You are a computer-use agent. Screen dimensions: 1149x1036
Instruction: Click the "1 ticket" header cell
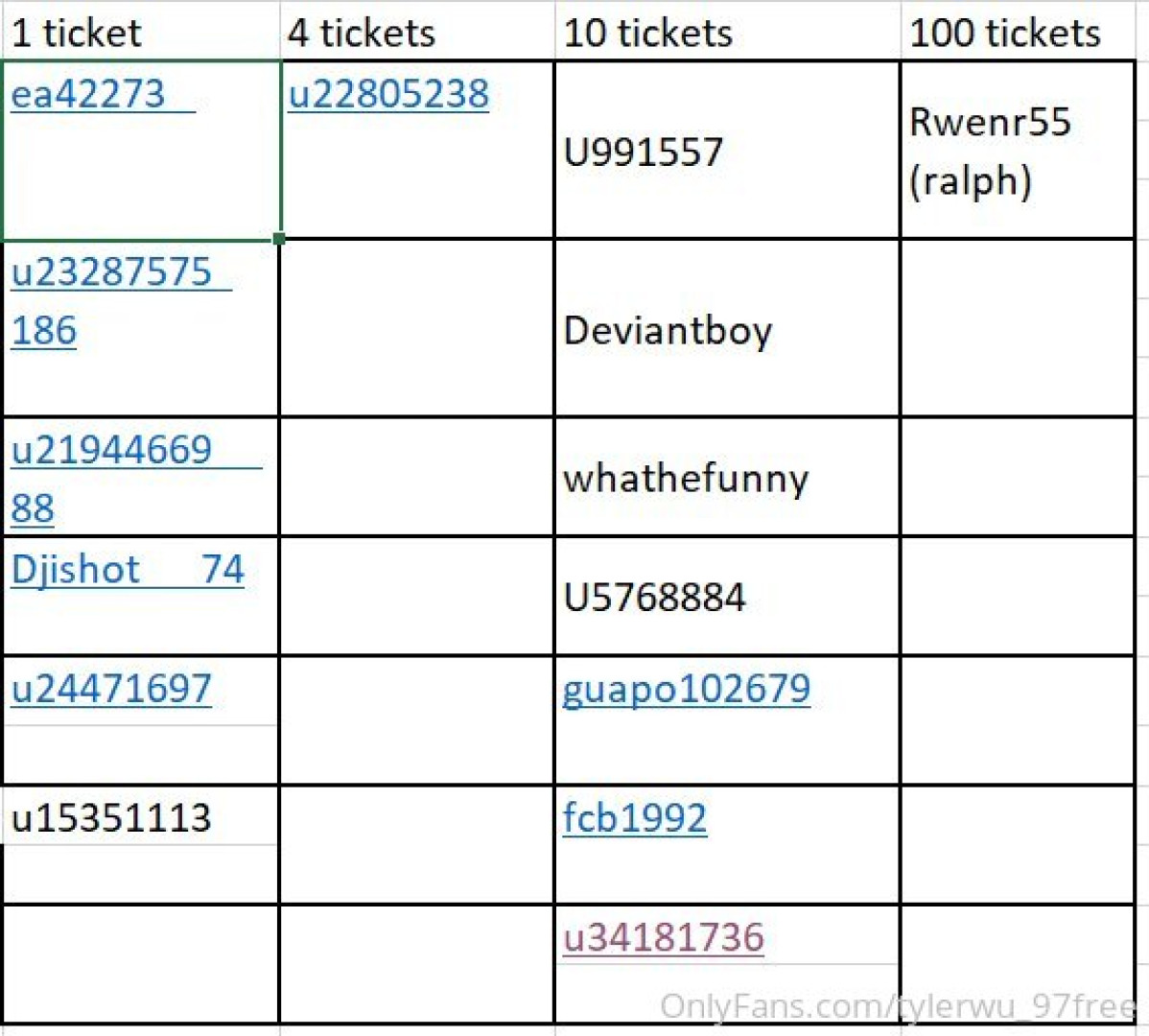[x=140, y=33]
